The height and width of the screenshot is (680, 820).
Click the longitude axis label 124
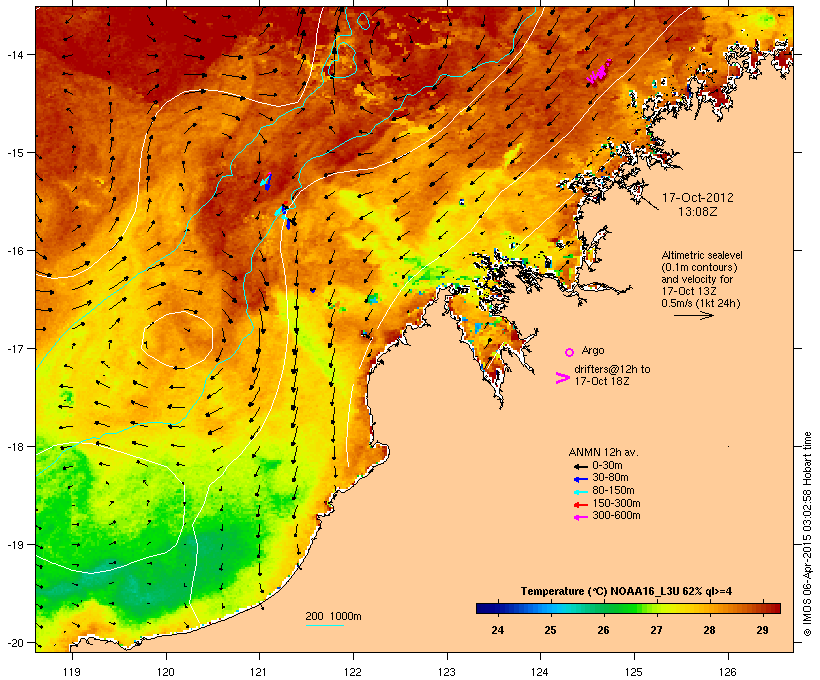coord(540,672)
